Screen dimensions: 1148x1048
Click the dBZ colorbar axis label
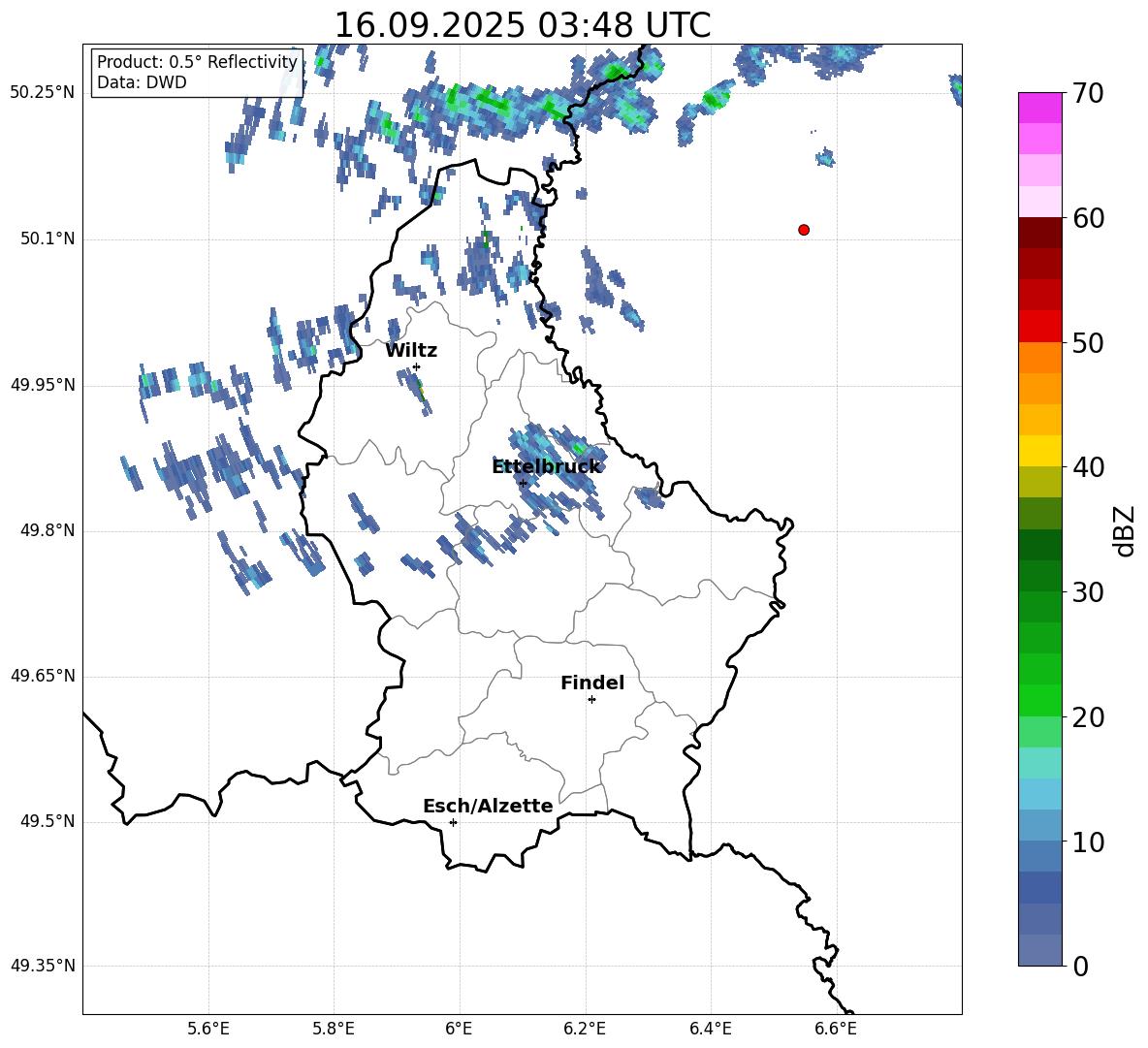(x=1124, y=530)
